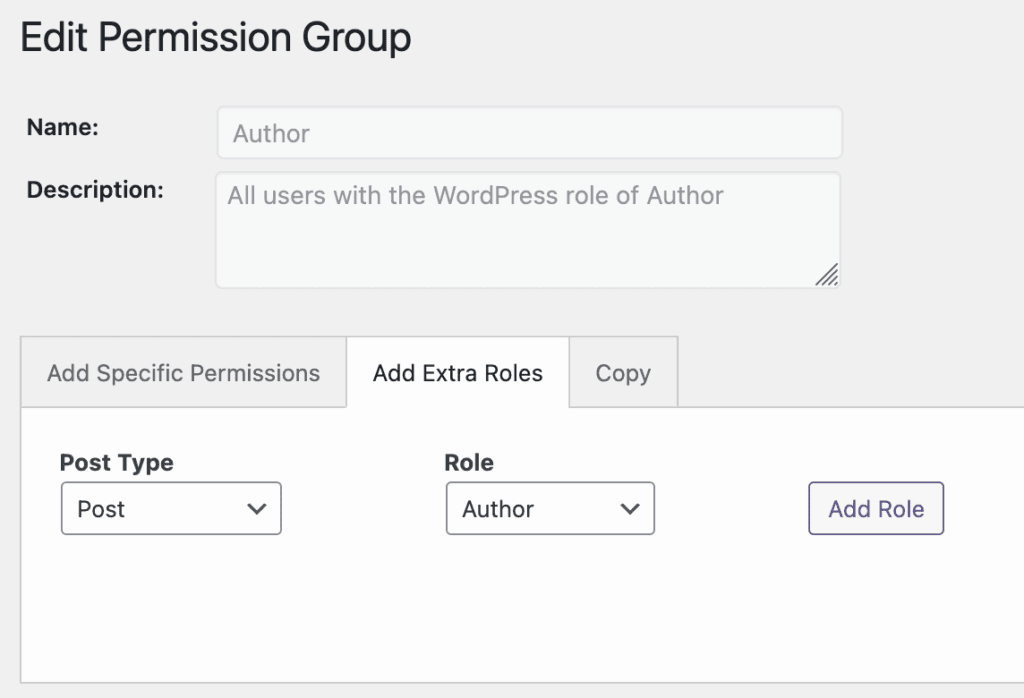The image size is (1024, 698).
Task: Open the Copy tab
Action: tap(623, 373)
